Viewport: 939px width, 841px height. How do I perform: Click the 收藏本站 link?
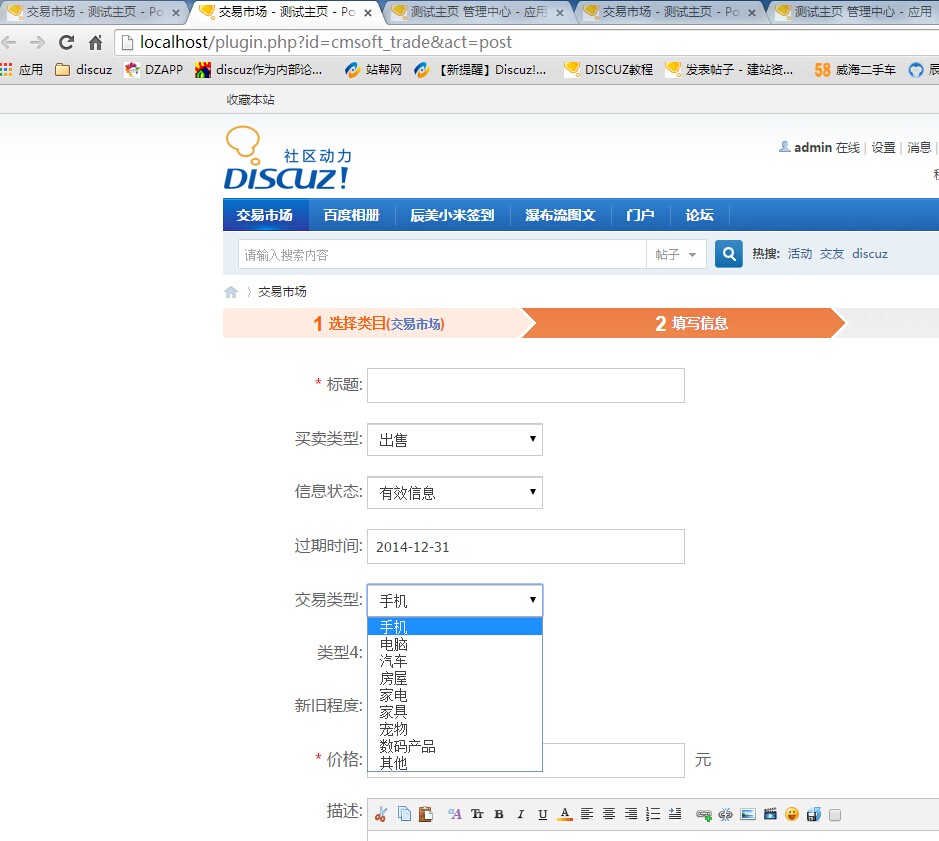coord(250,99)
